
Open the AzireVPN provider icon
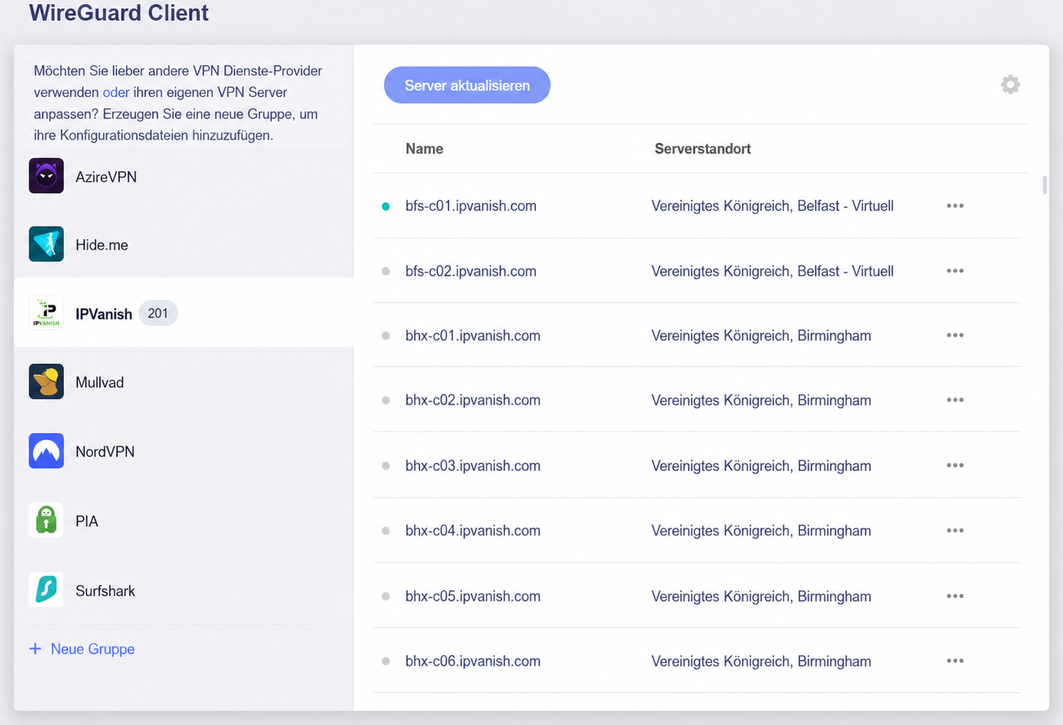(46, 176)
